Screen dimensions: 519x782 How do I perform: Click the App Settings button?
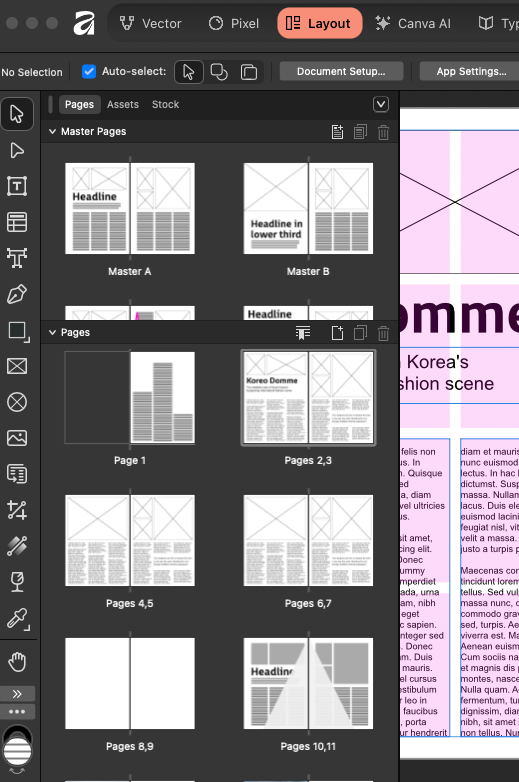[472, 71]
